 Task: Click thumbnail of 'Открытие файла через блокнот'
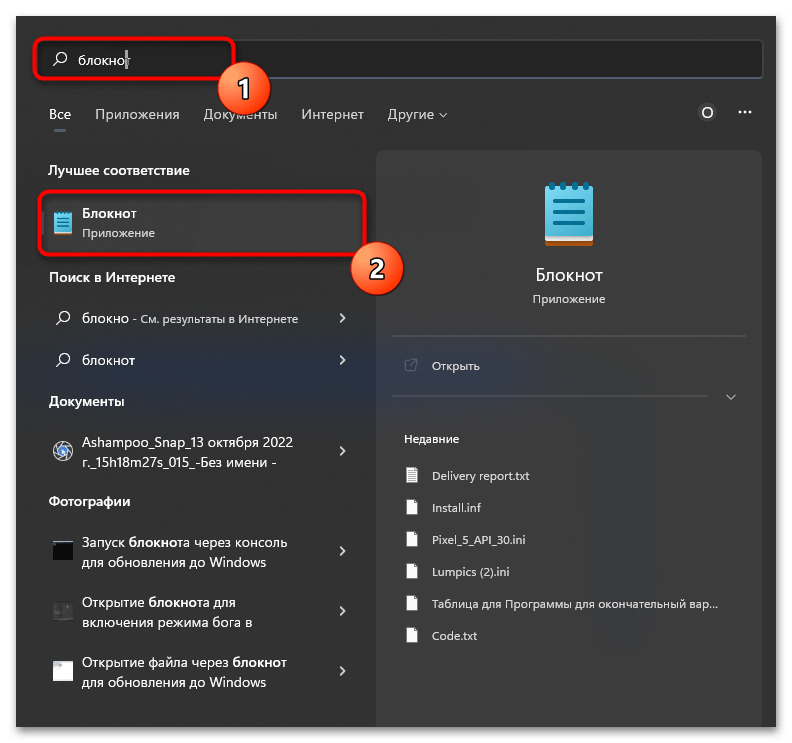pyautogui.click(x=63, y=671)
